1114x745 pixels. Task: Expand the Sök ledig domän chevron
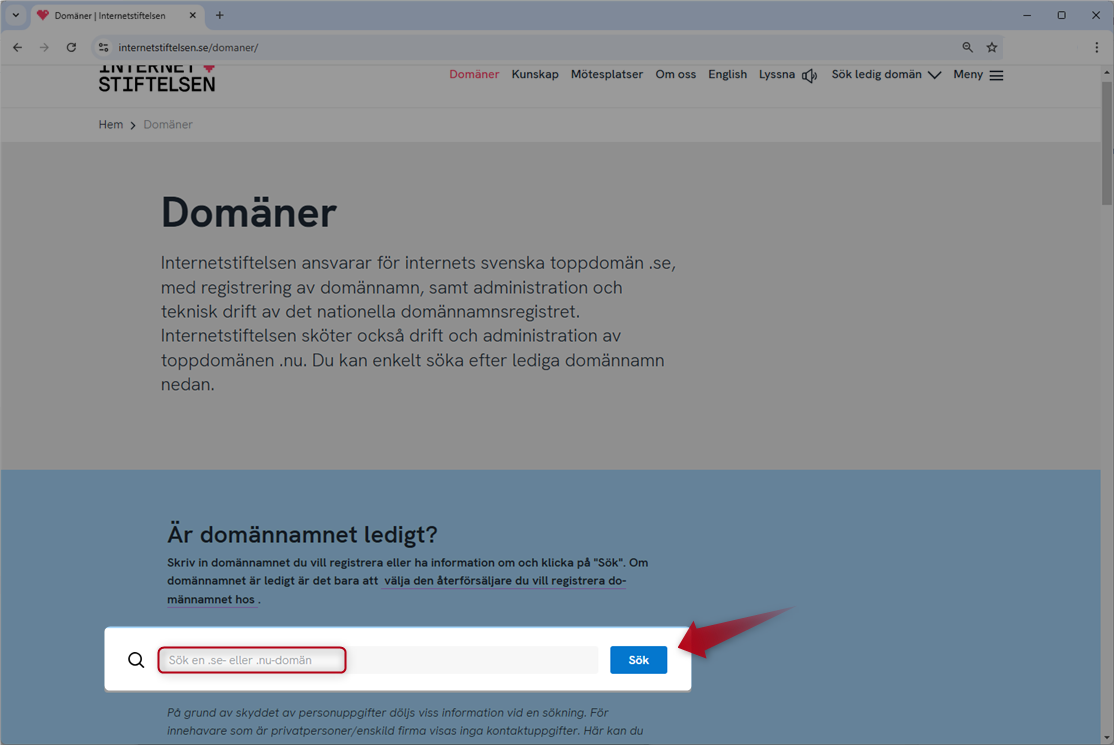pos(934,74)
